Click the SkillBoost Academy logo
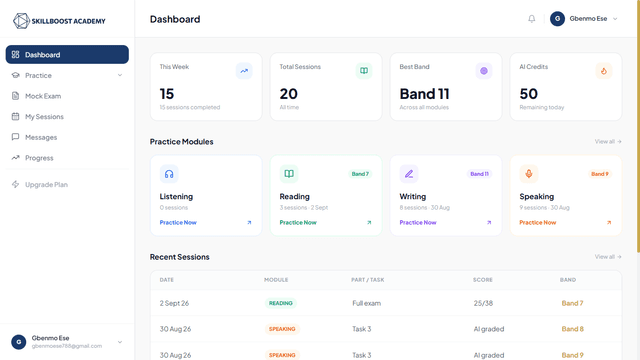Viewport: 640px width, 360px height. click(x=59, y=21)
